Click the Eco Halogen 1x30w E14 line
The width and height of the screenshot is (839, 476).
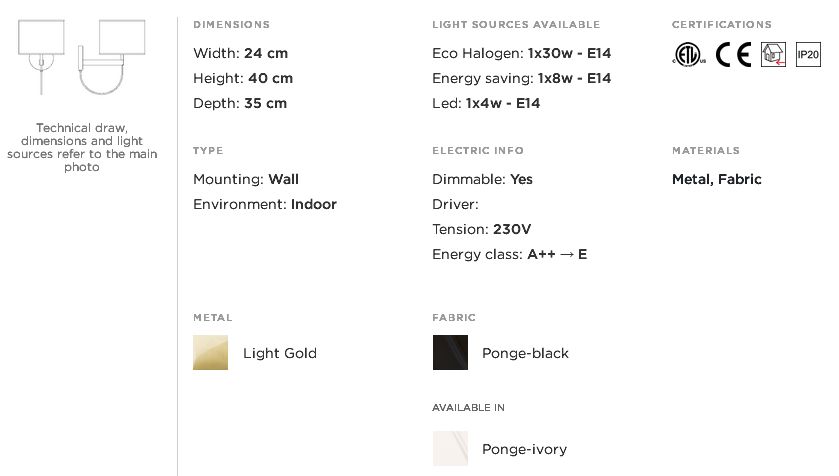tap(522, 53)
